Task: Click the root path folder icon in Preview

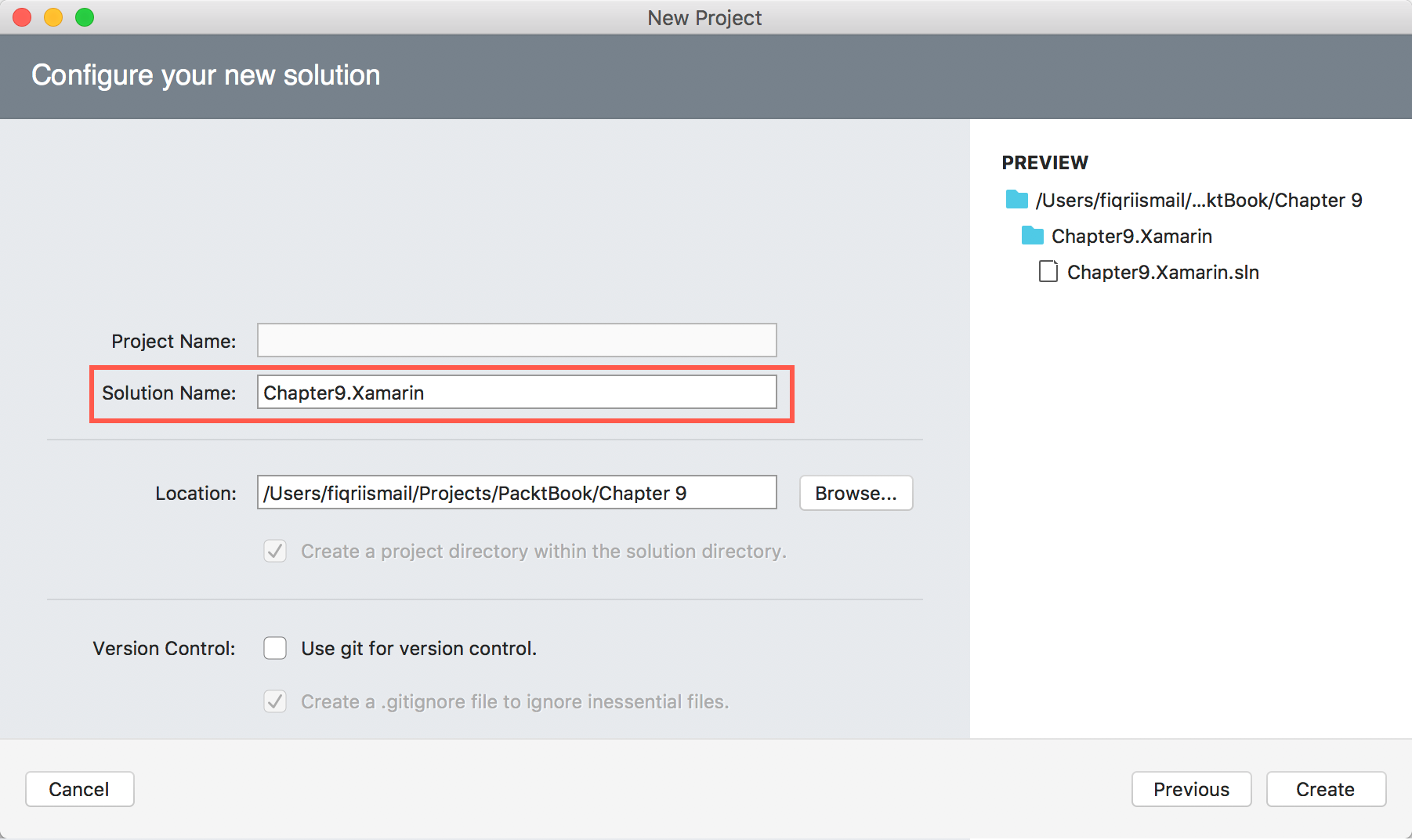Action: (x=1016, y=200)
